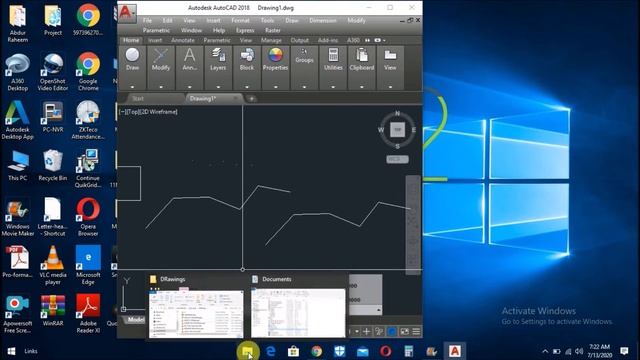
Task: Select the Autodesk Desktop App desktop icon
Action: (18, 120)
